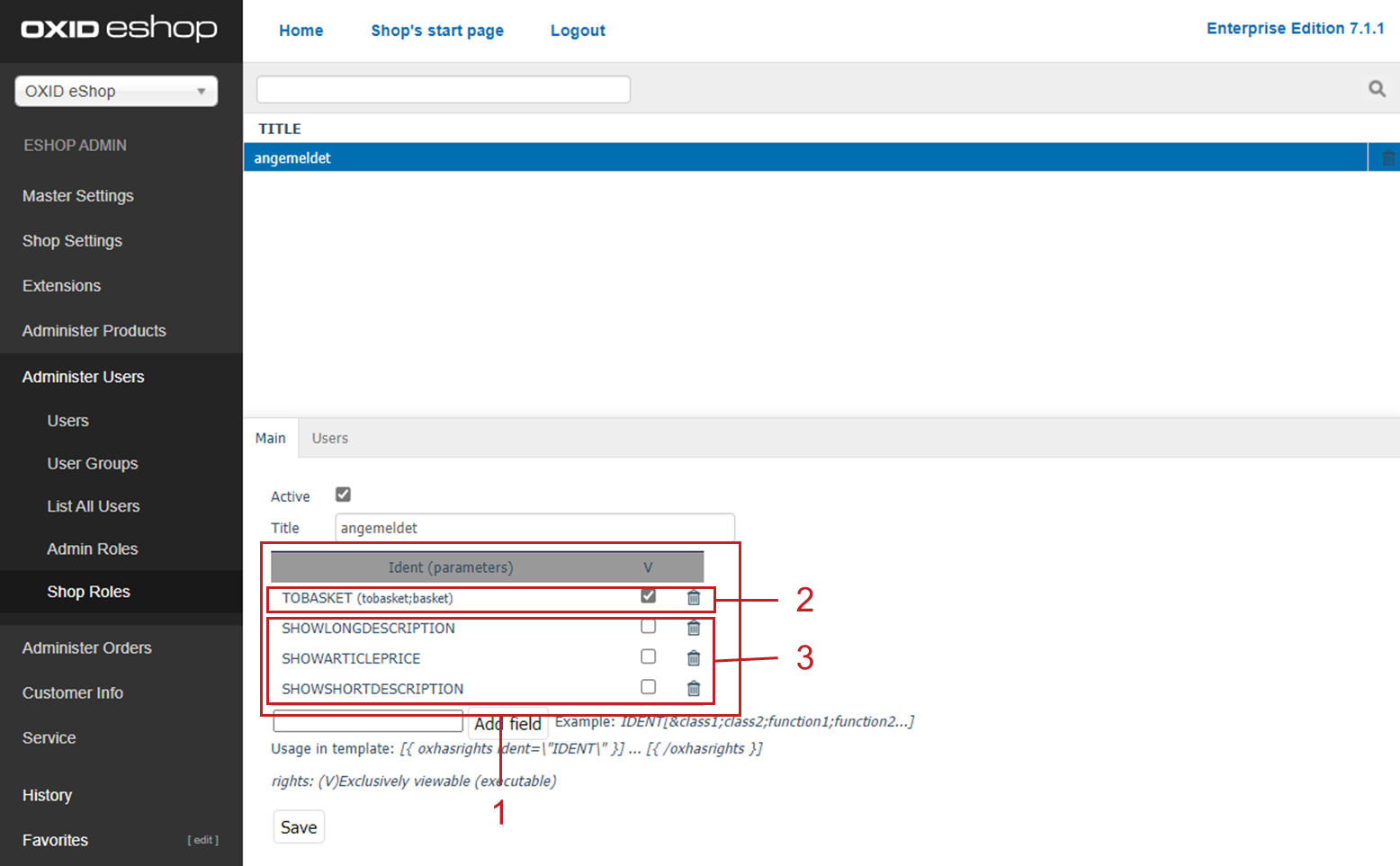Click the Title input field
The height and width of the screenshot is (866, 1400).
click(x=534, y=528)
